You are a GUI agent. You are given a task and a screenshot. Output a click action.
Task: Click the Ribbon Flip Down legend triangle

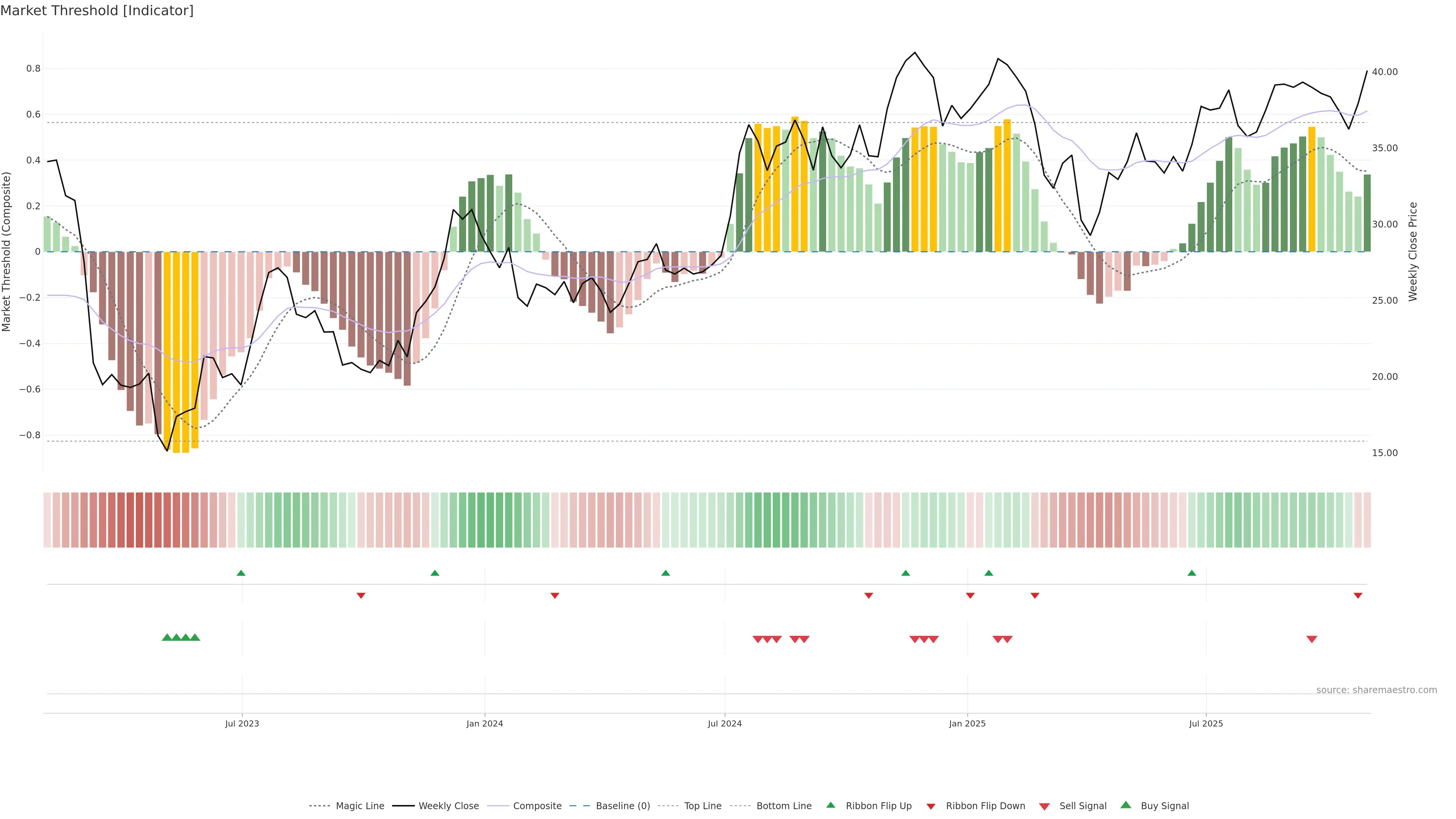930,806
